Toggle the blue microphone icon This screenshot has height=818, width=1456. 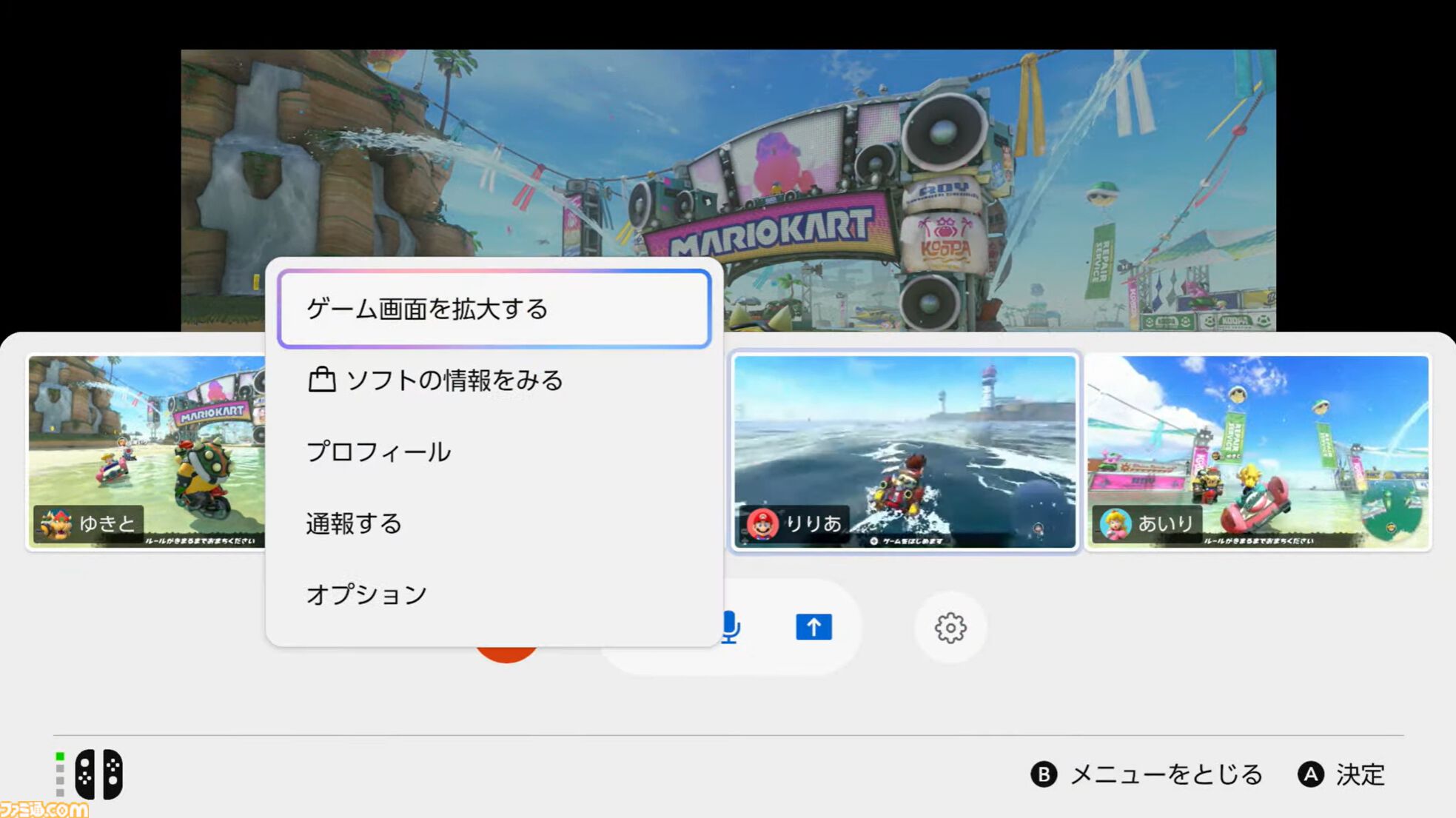730,627
